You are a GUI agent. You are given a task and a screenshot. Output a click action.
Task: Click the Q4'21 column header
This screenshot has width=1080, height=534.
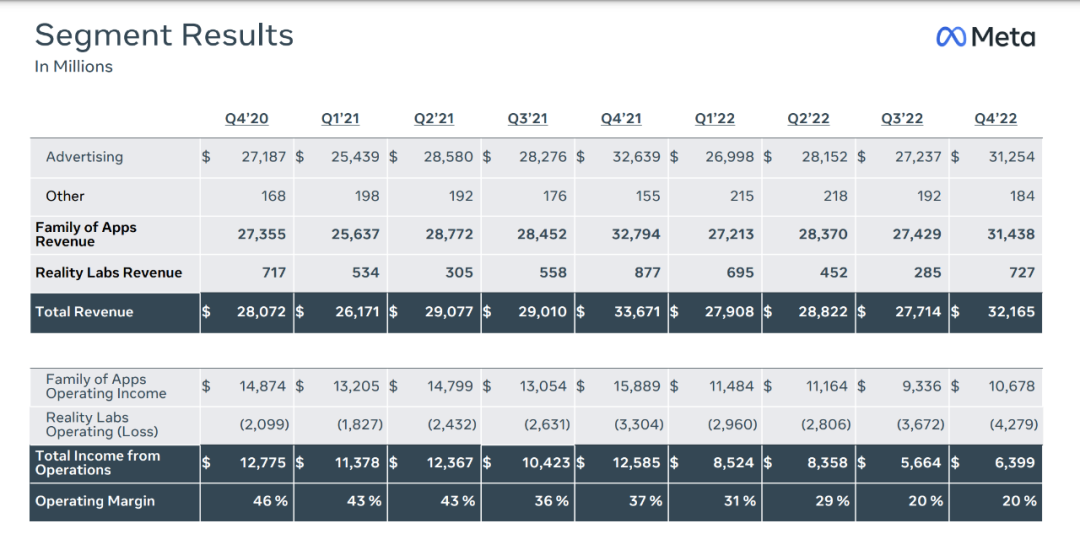tap(621, 119)
